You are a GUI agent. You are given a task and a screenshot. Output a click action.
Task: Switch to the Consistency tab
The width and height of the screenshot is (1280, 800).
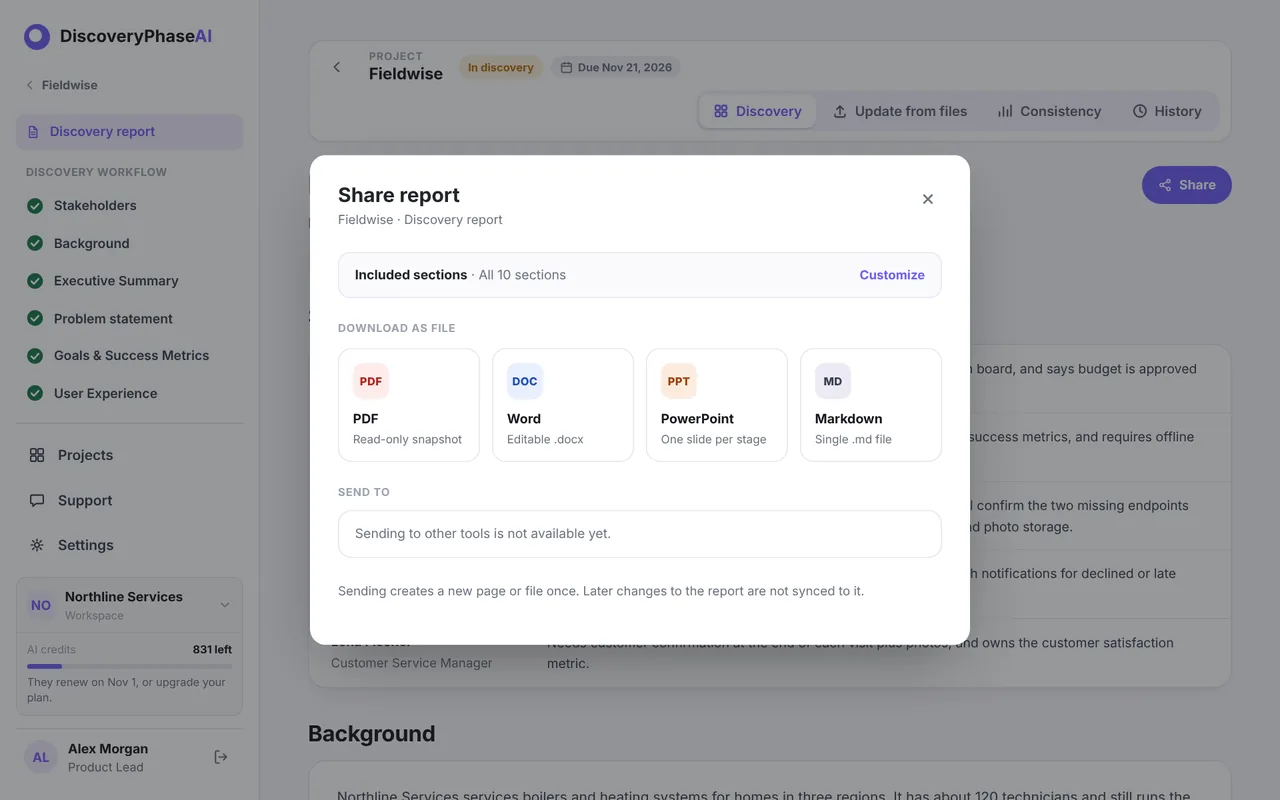[x=1049, y=111]
